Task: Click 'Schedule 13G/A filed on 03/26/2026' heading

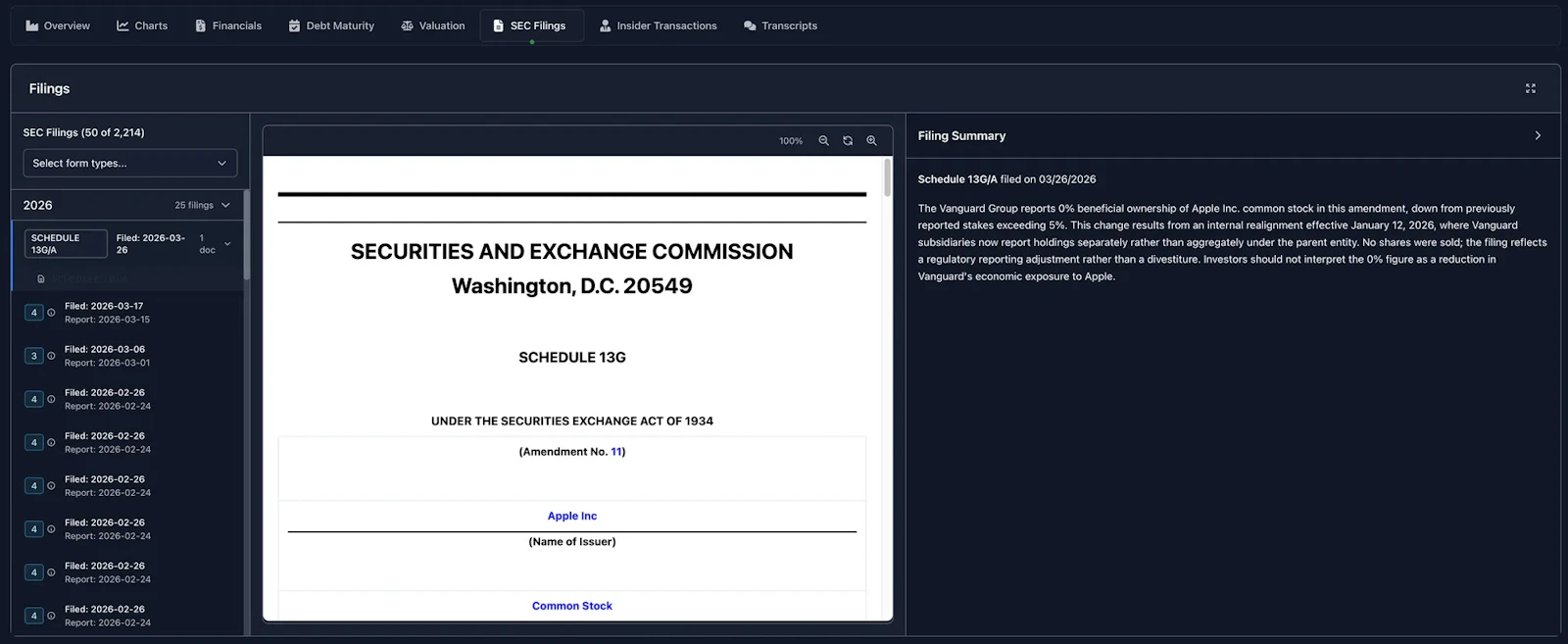Action: coord(1006,179)
